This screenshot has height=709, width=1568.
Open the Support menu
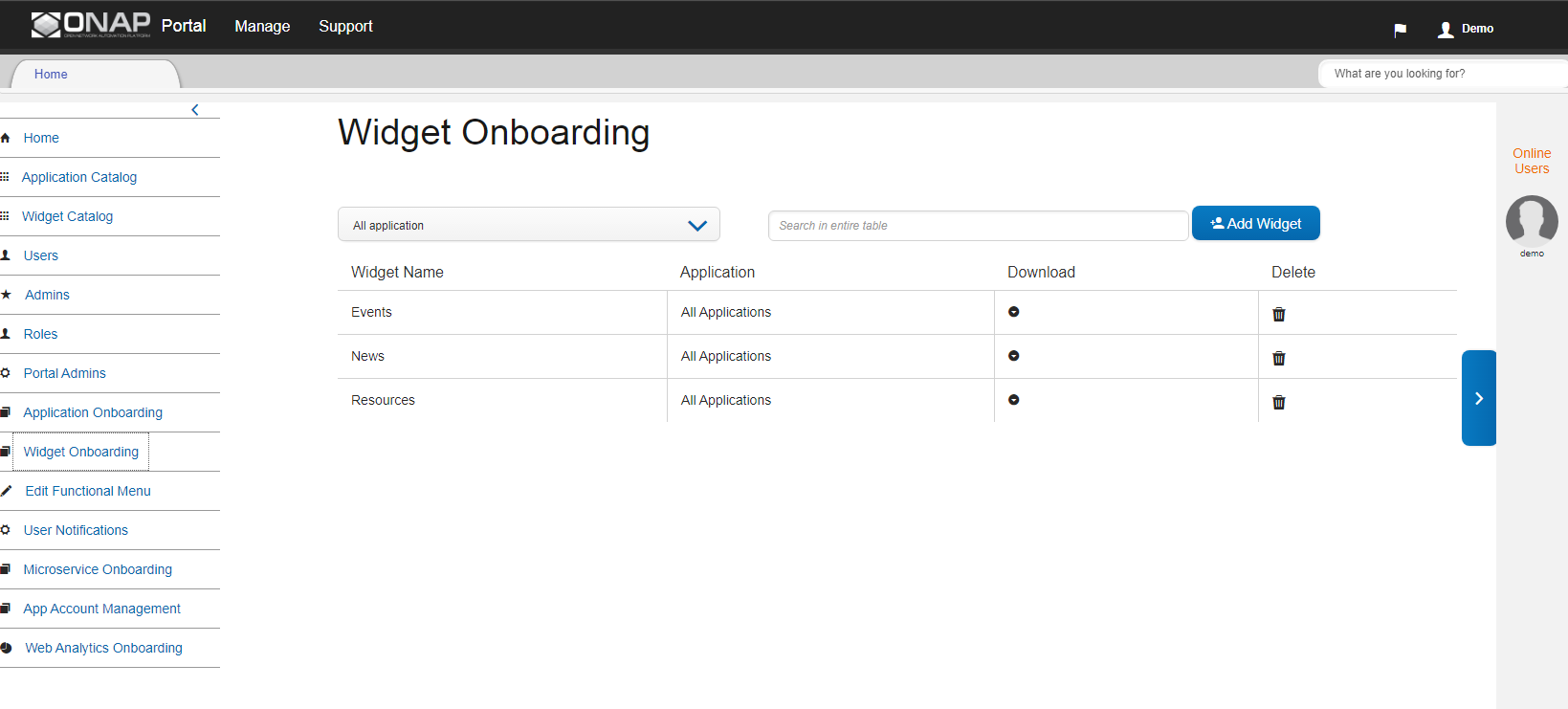[345, 27]
